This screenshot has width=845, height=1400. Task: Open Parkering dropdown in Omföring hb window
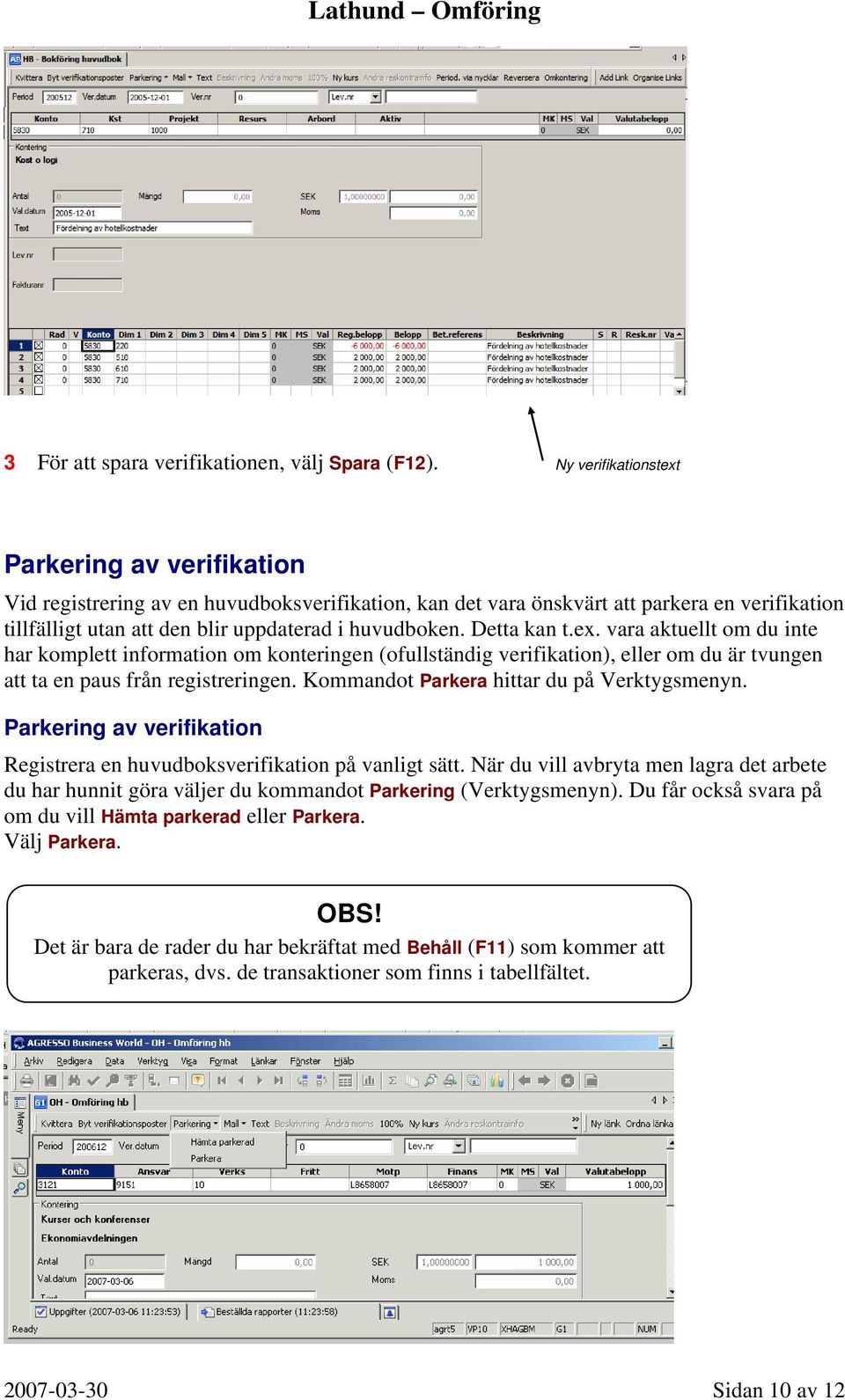(x=195, y=1124)
